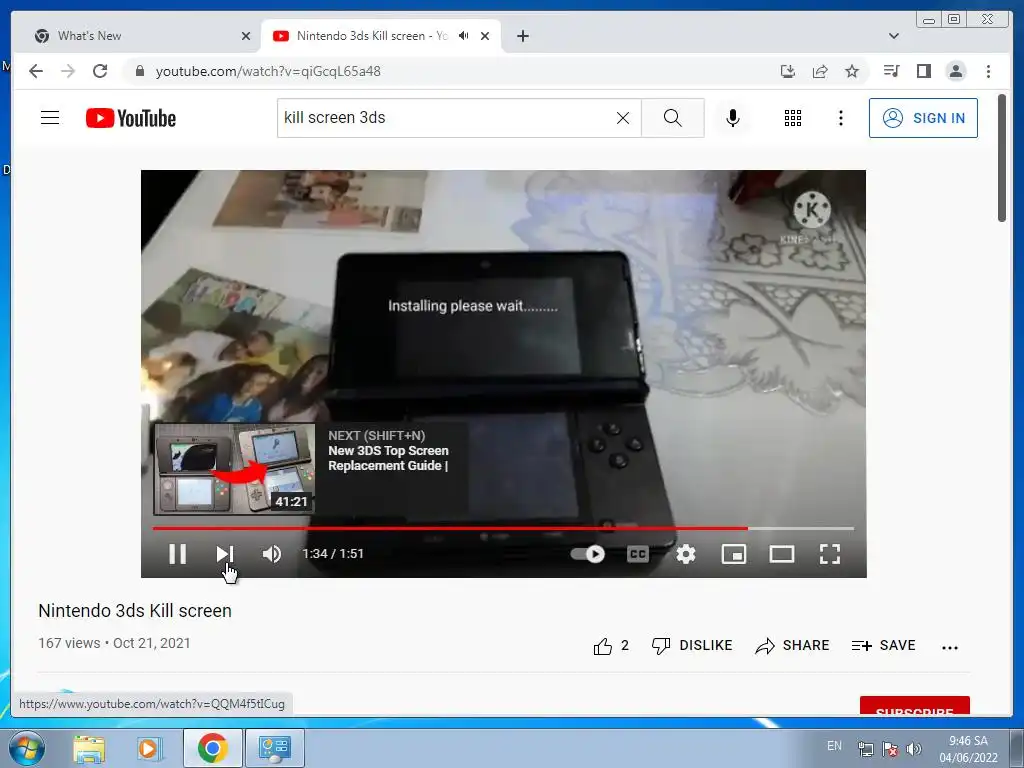Image resolution: width=1024 pixels, height=768 pixels.
Task: Open system tray volume icon
Action: point(914,748)
